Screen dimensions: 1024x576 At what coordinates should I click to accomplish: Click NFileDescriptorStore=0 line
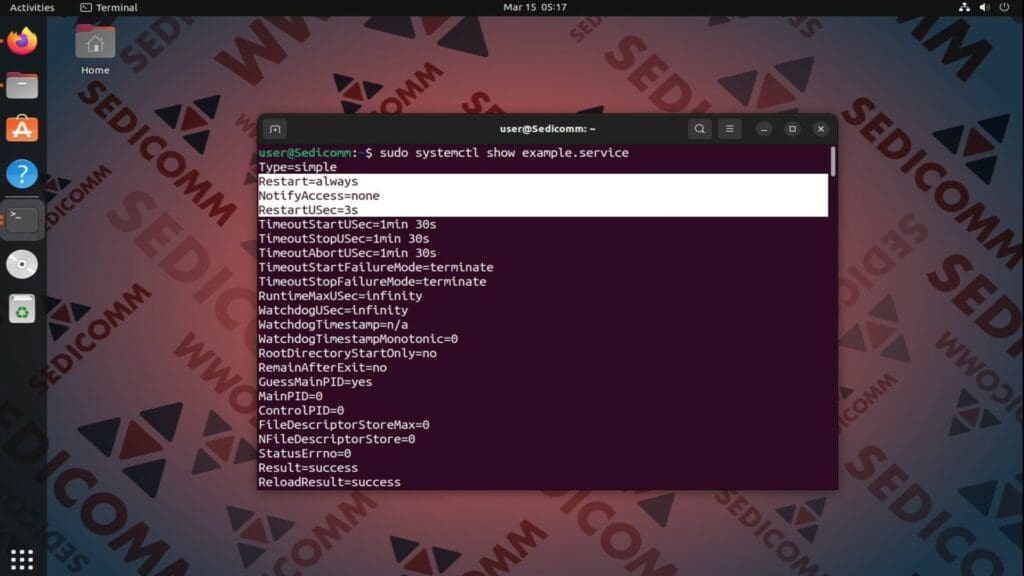point(337,440)
